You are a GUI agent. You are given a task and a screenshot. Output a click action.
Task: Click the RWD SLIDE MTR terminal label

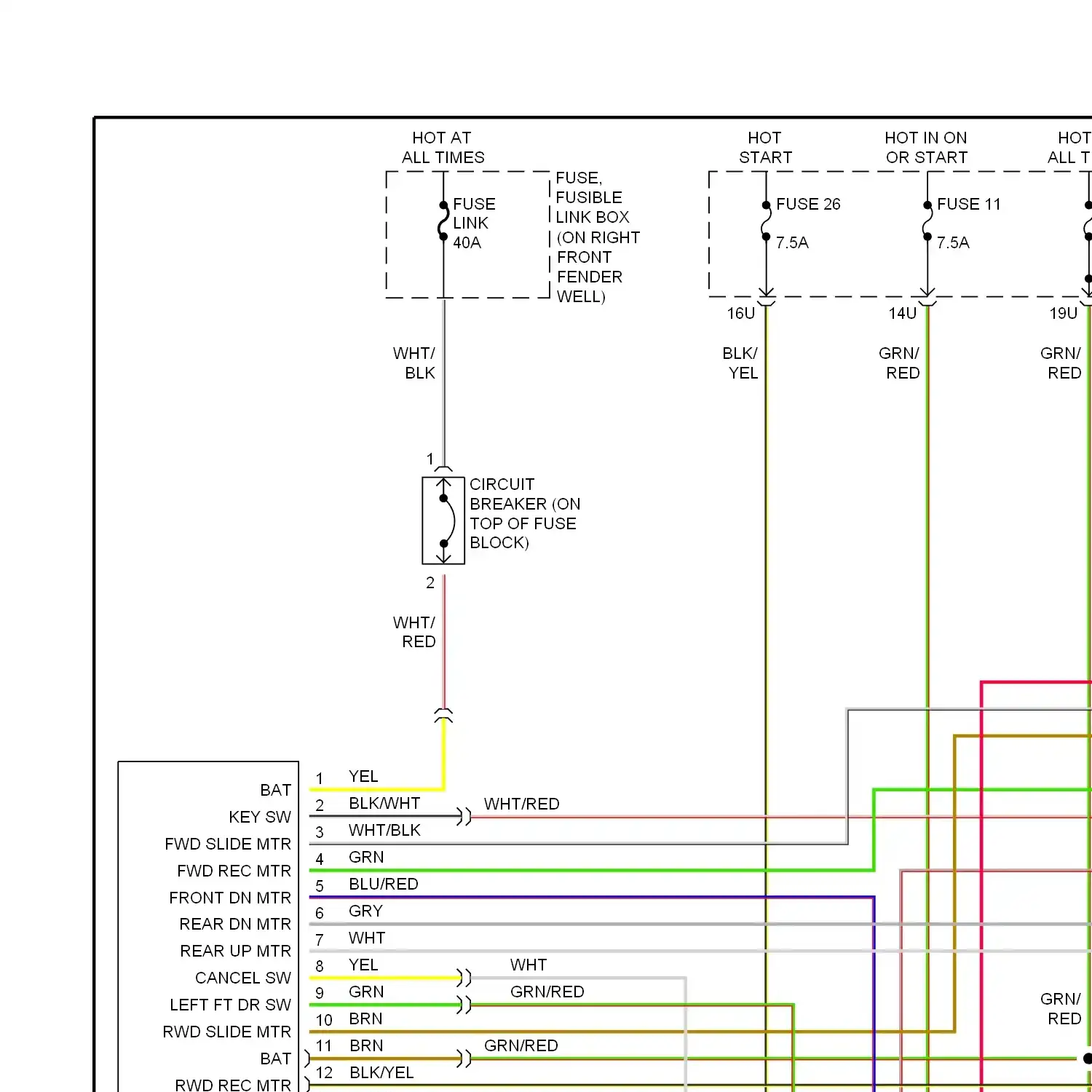tap(226, 1032)
